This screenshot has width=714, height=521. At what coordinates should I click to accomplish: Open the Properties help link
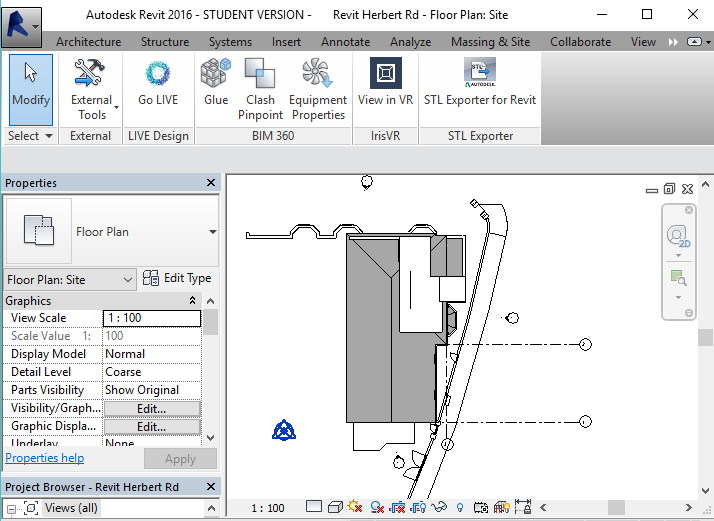(x=45, y=458)
